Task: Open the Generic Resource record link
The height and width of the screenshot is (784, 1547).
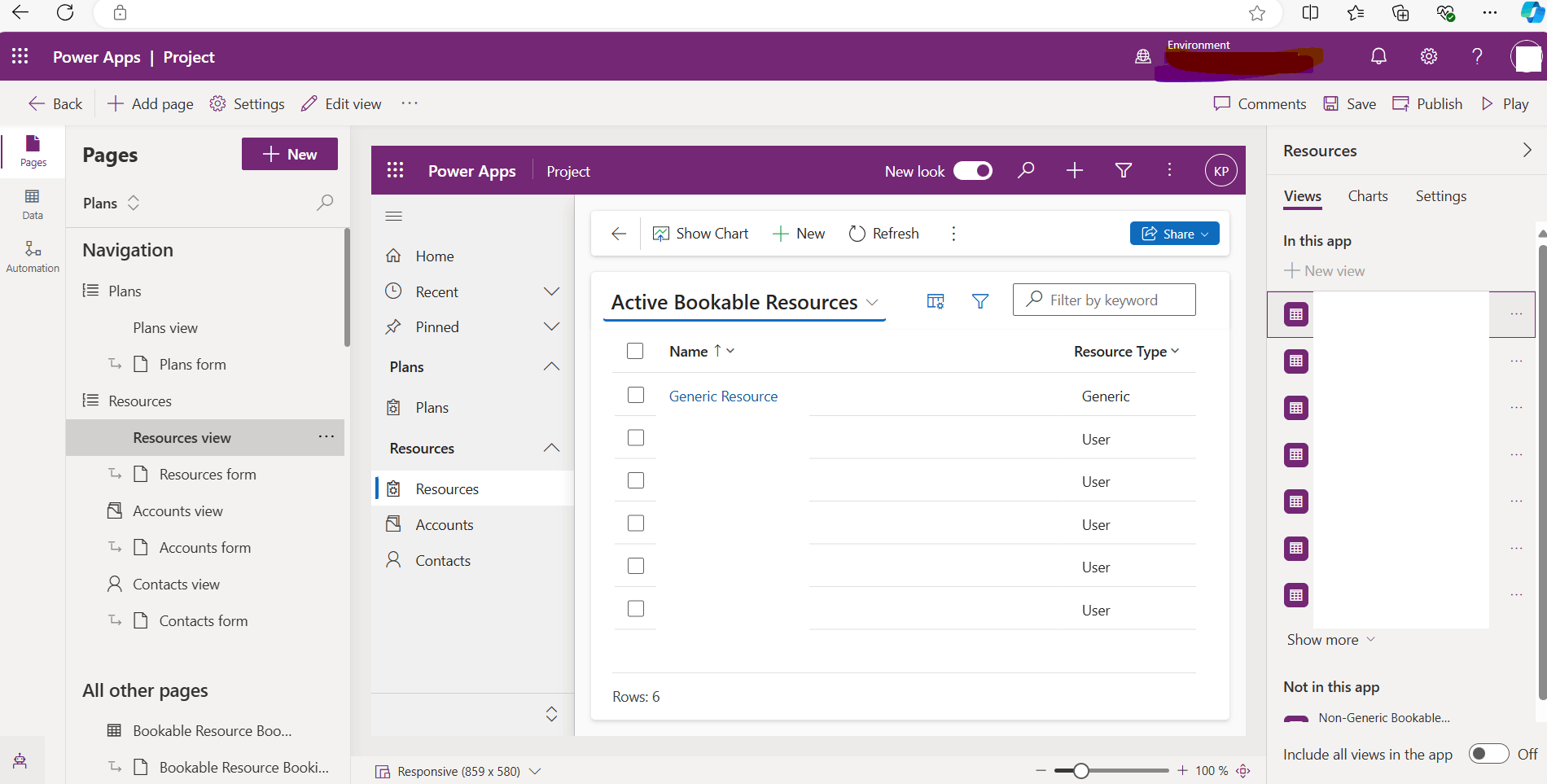Action: [x=723, y=396]
